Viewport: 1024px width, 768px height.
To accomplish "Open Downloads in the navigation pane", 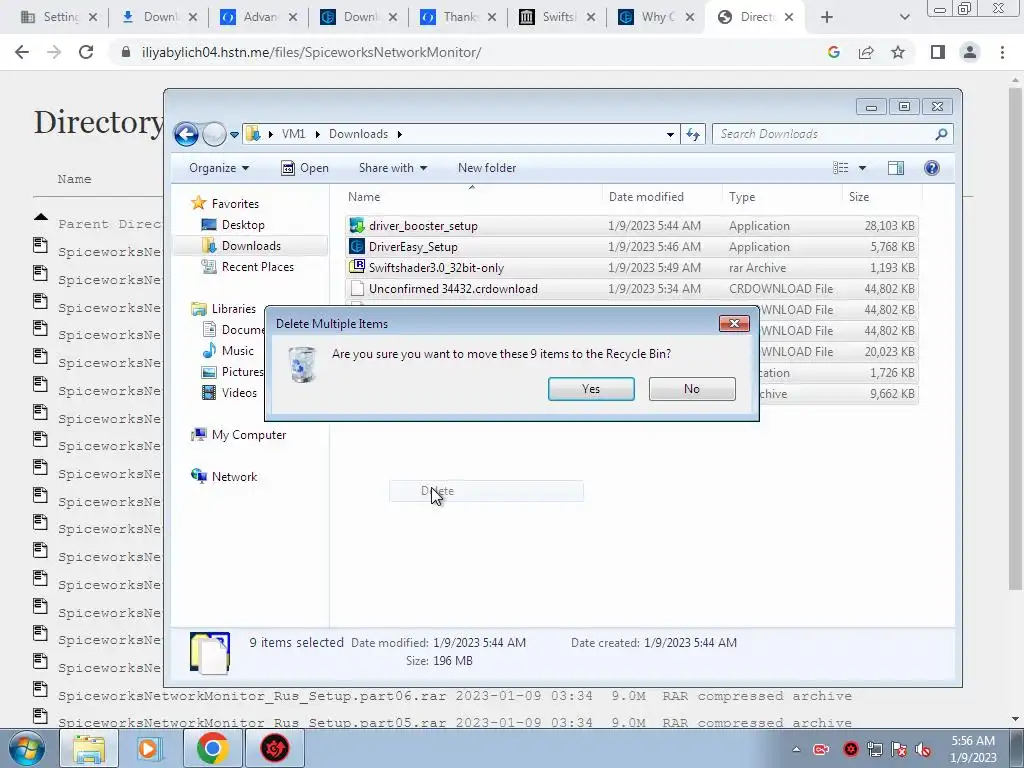I will pos(251,246).
